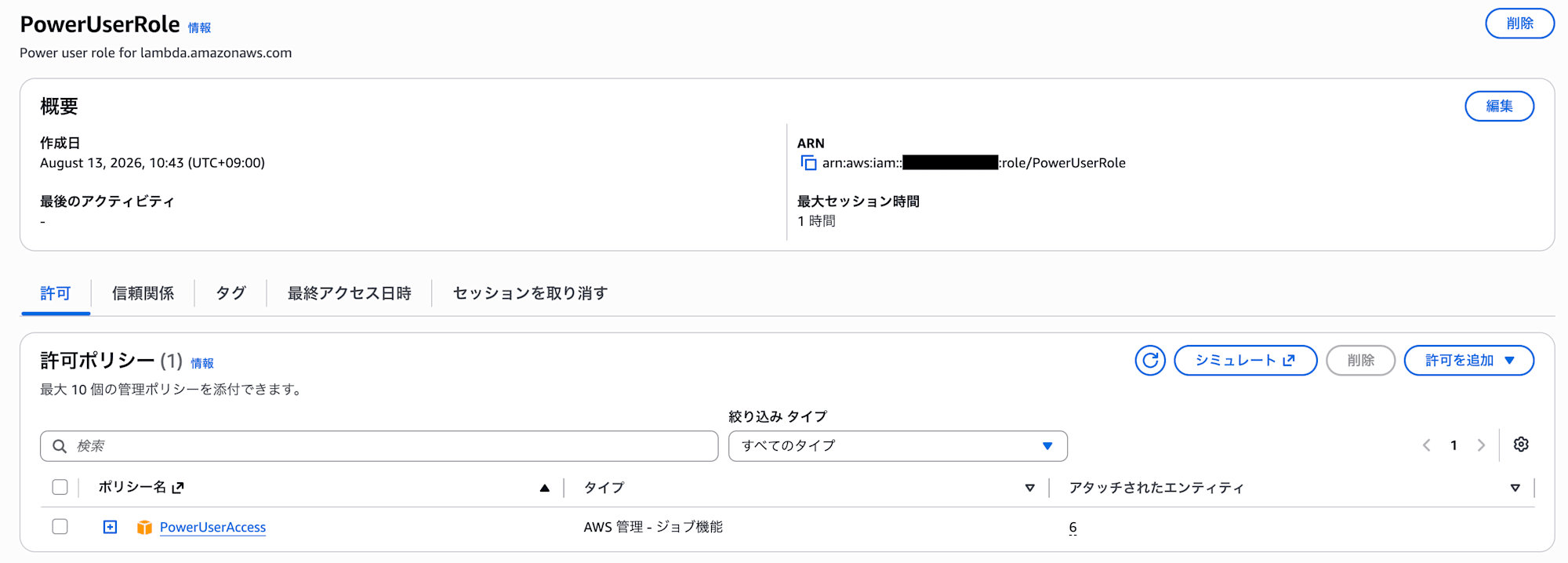This screenshot has height=563, width=1568.
Task: Open the シミュレート policy simulator
Action: click(1245, 361)
